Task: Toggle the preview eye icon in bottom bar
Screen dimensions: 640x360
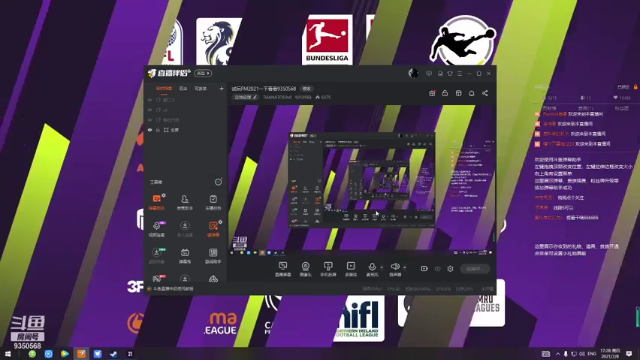Action: [437, 269]
